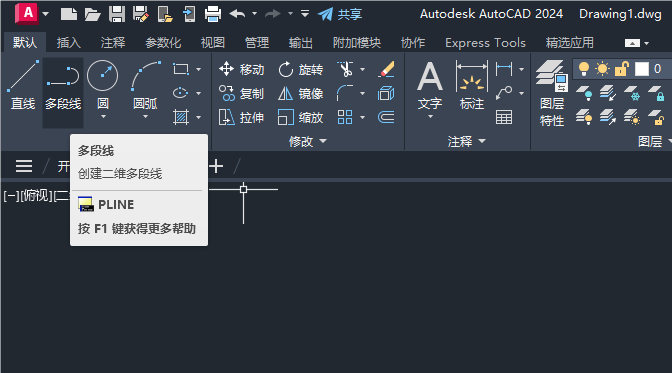Activate the Copy (复制) command

[x=241, y=93]
